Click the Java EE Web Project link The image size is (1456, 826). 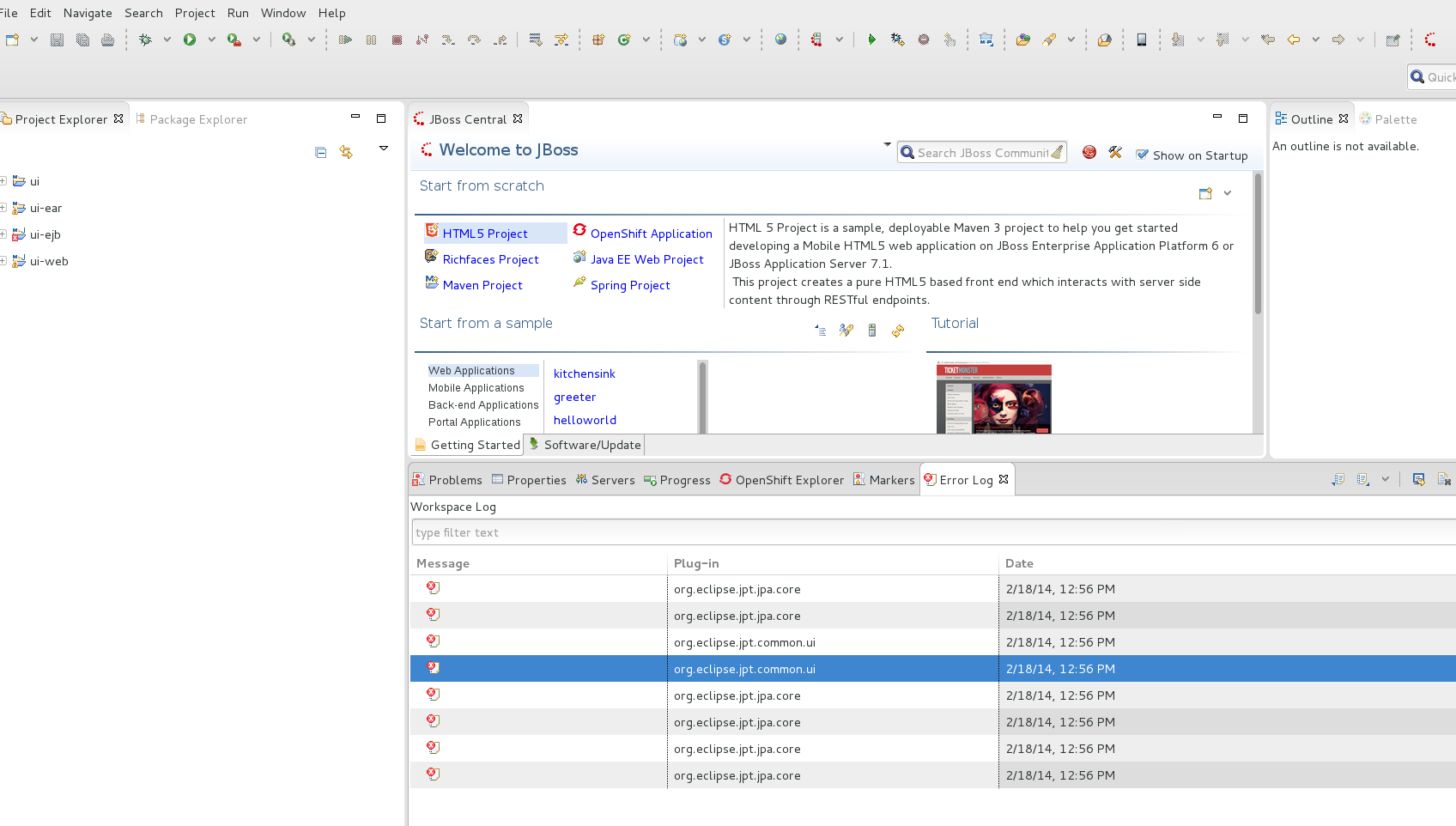tap(647, 259)
